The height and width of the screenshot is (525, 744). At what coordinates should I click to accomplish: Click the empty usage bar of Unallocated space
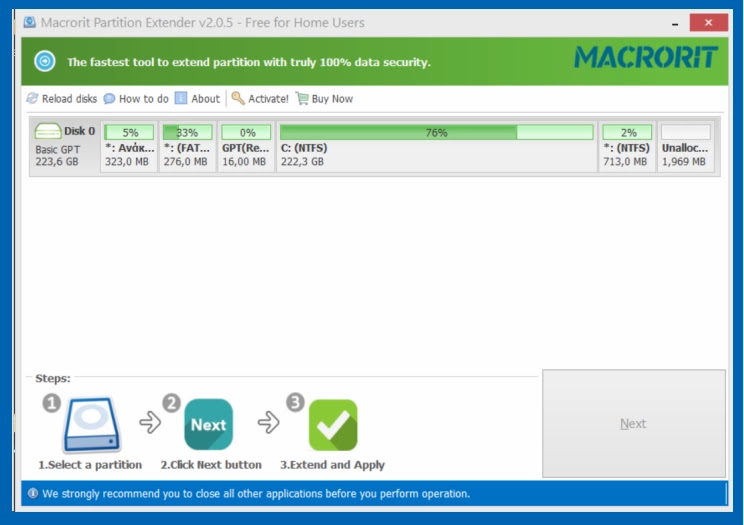(686, 132)
